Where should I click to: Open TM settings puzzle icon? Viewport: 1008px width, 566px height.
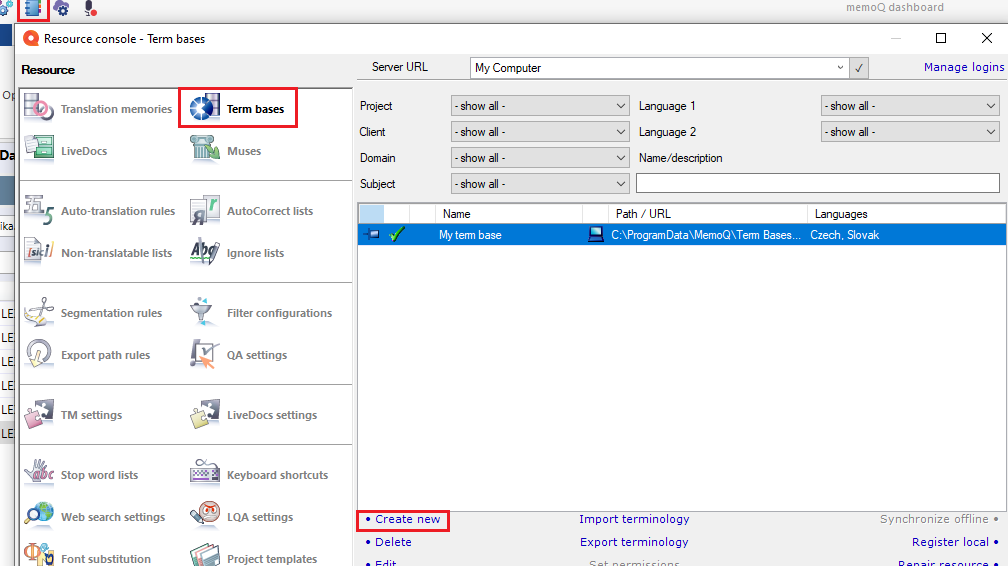pyautogui.click(x=39, y=414)
